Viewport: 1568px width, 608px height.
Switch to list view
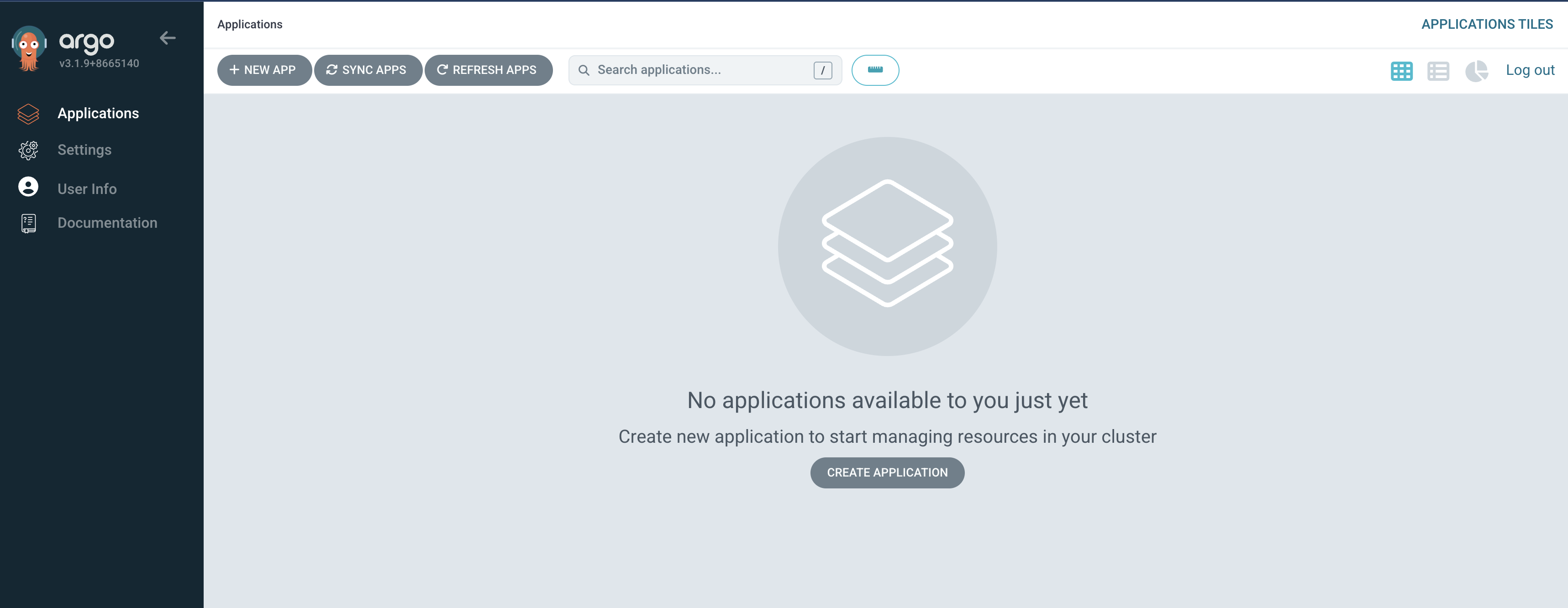coord(1438,71)
